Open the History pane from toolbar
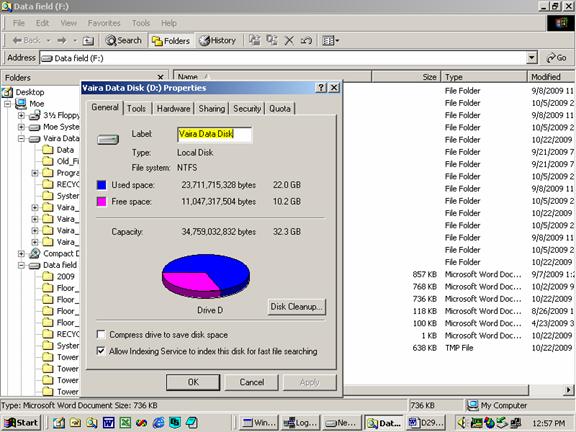This screenshot has width=576, height=432. 218,40
